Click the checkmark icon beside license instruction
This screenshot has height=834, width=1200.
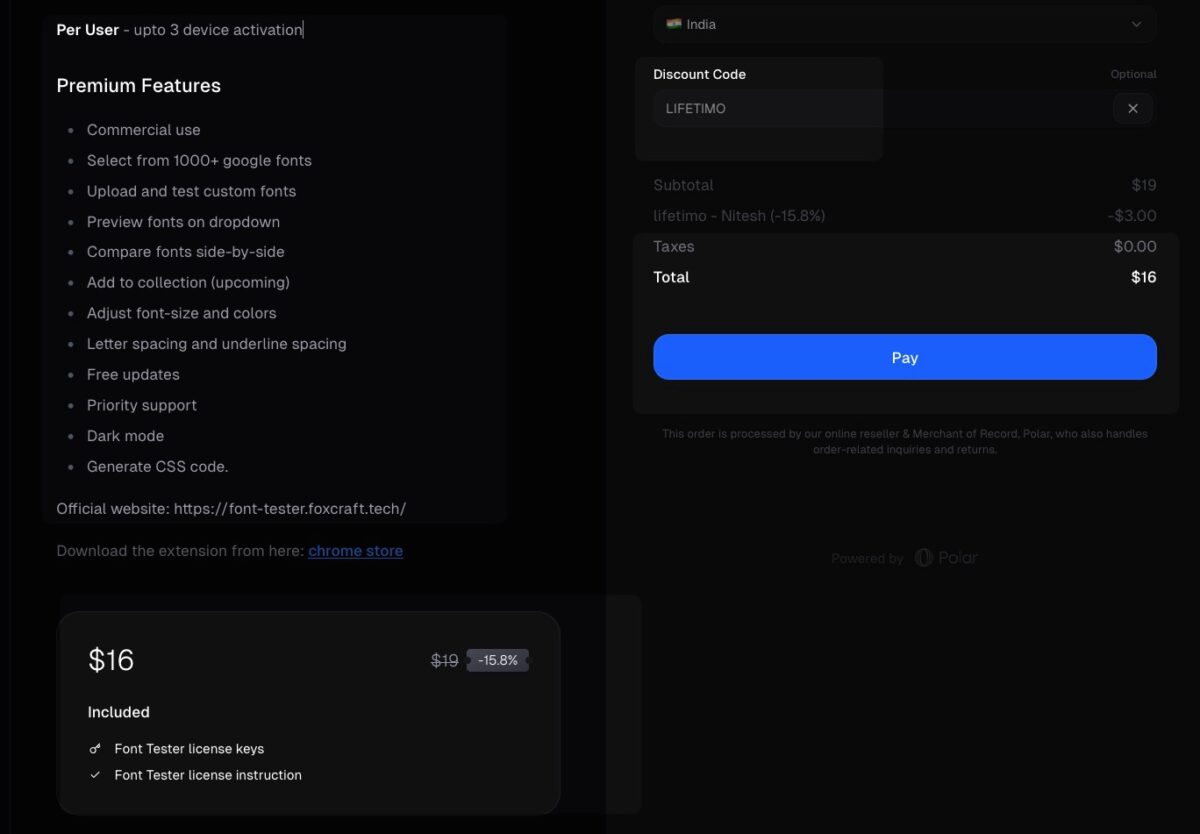(x=95, y=775)
